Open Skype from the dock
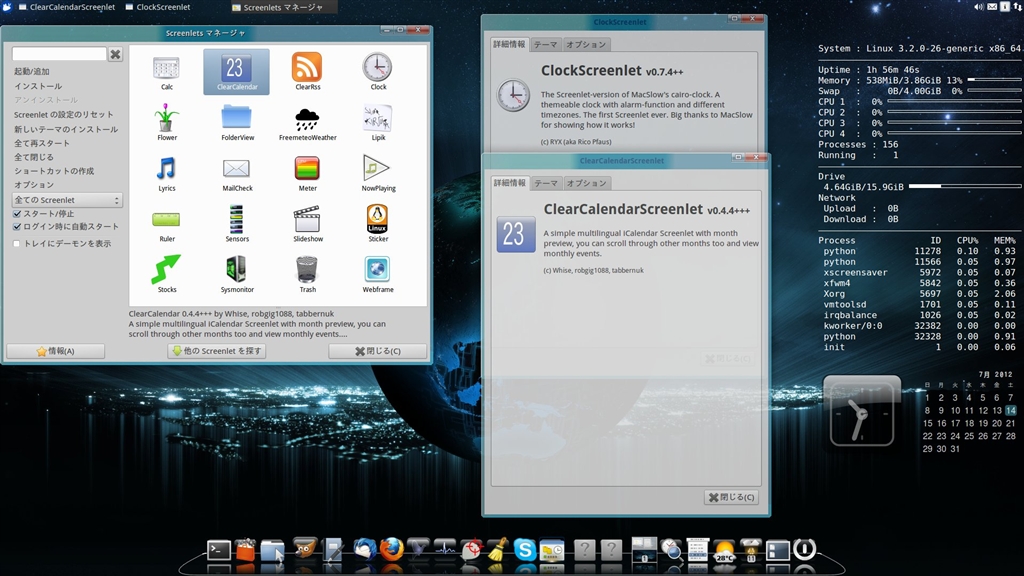1024x576 pixels. (524, 548)
